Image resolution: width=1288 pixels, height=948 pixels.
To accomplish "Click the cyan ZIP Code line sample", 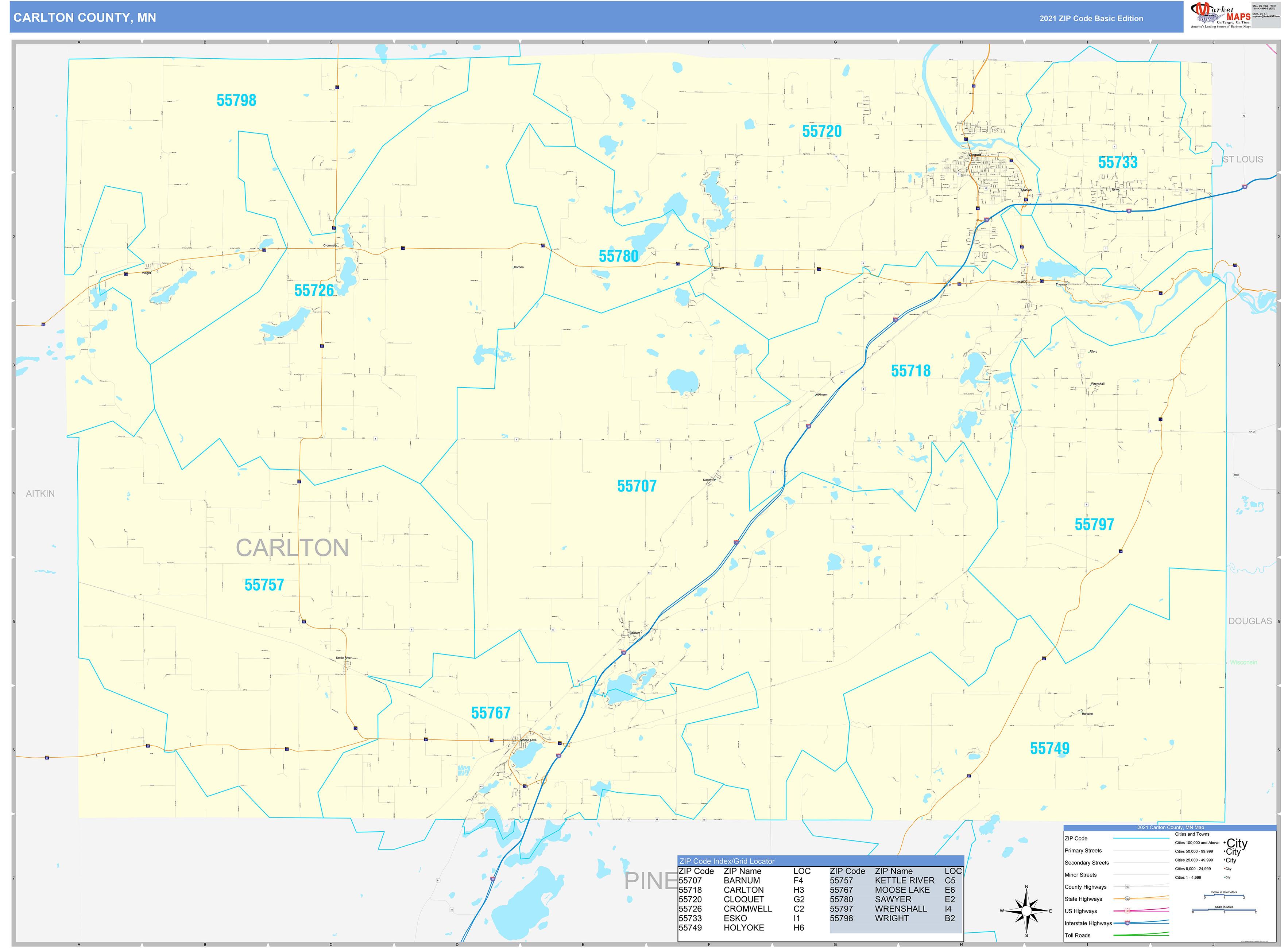I will pos(1141,838).
